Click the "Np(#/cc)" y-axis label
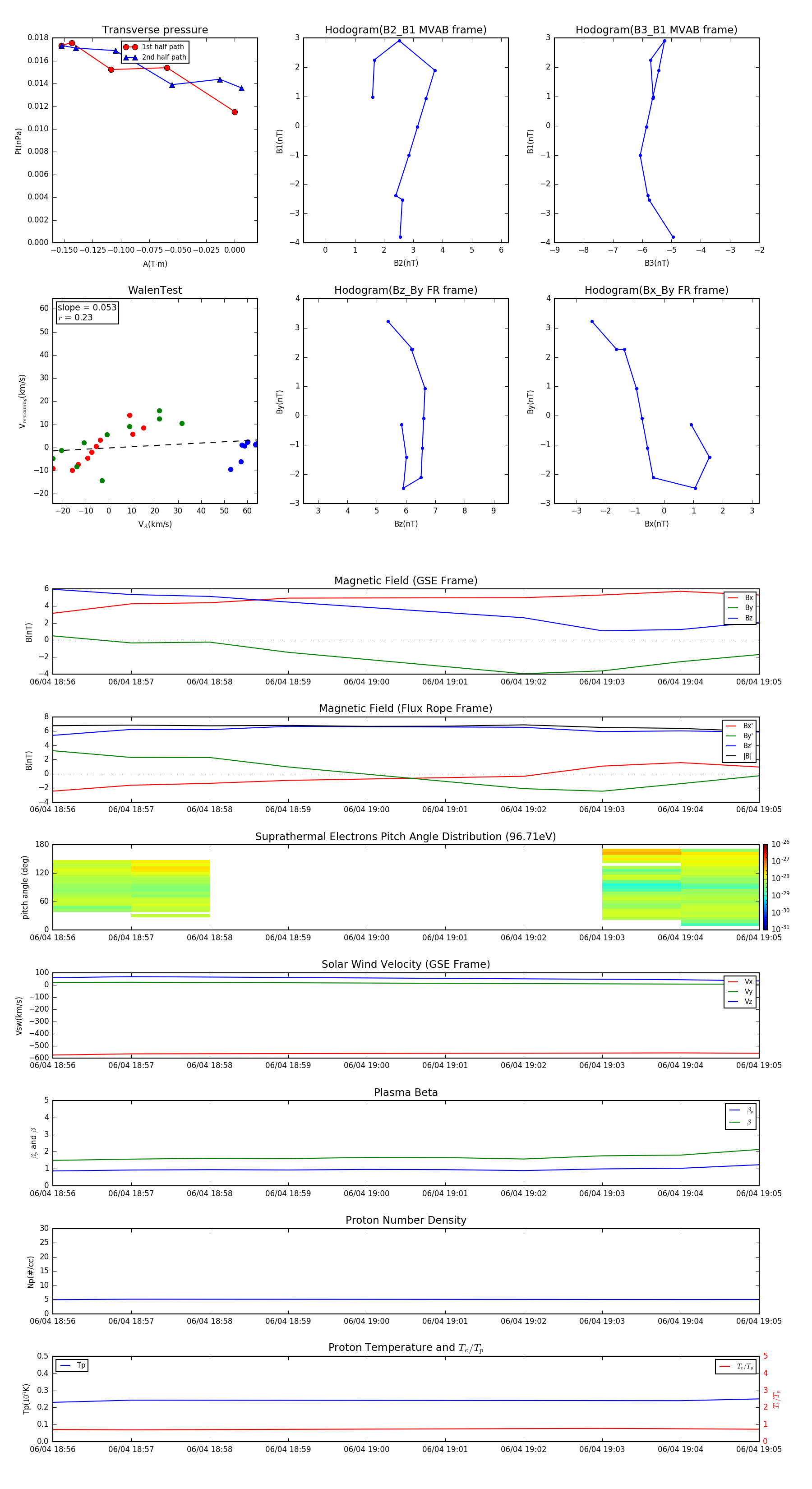This screenshot has width=812, height=1489. 31,1272
